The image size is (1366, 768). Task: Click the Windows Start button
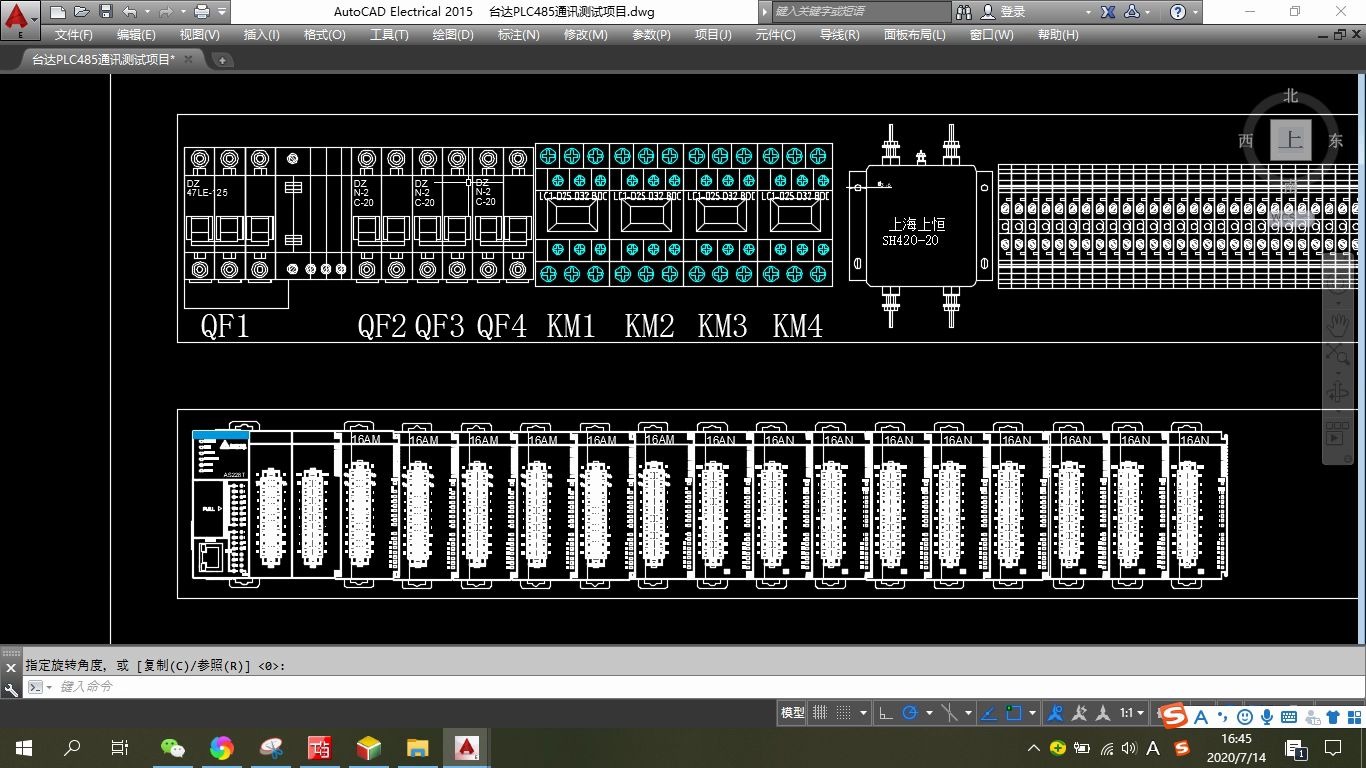tap(24, 747)
